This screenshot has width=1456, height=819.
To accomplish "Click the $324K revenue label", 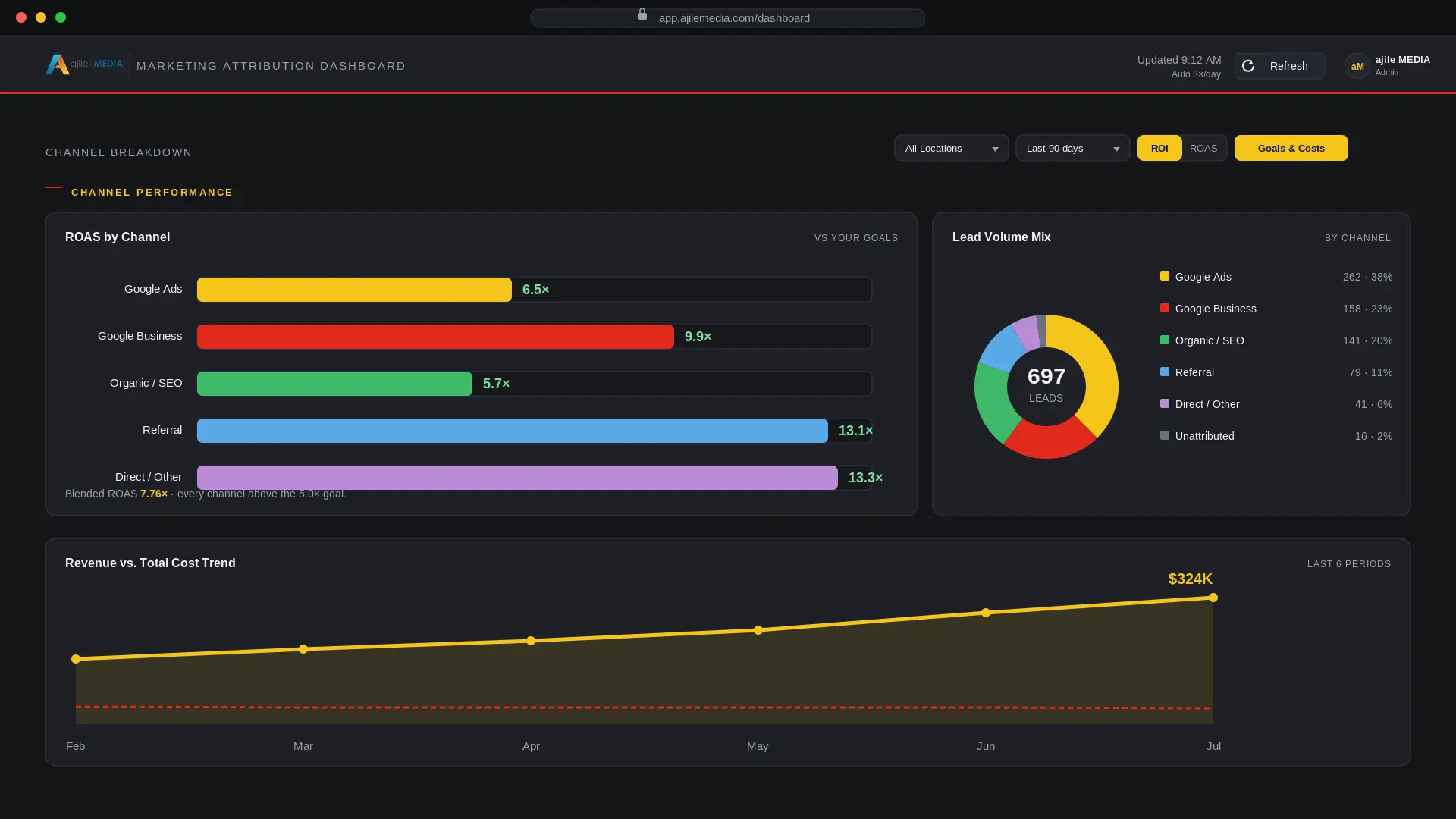I will [1191, 579].
